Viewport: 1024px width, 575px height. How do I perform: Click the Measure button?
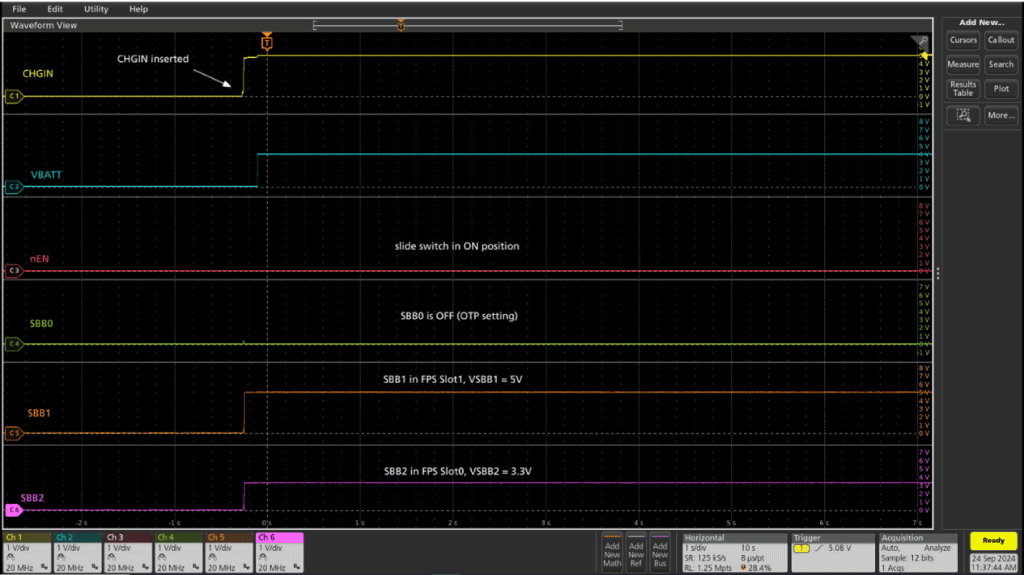(963, 64)
